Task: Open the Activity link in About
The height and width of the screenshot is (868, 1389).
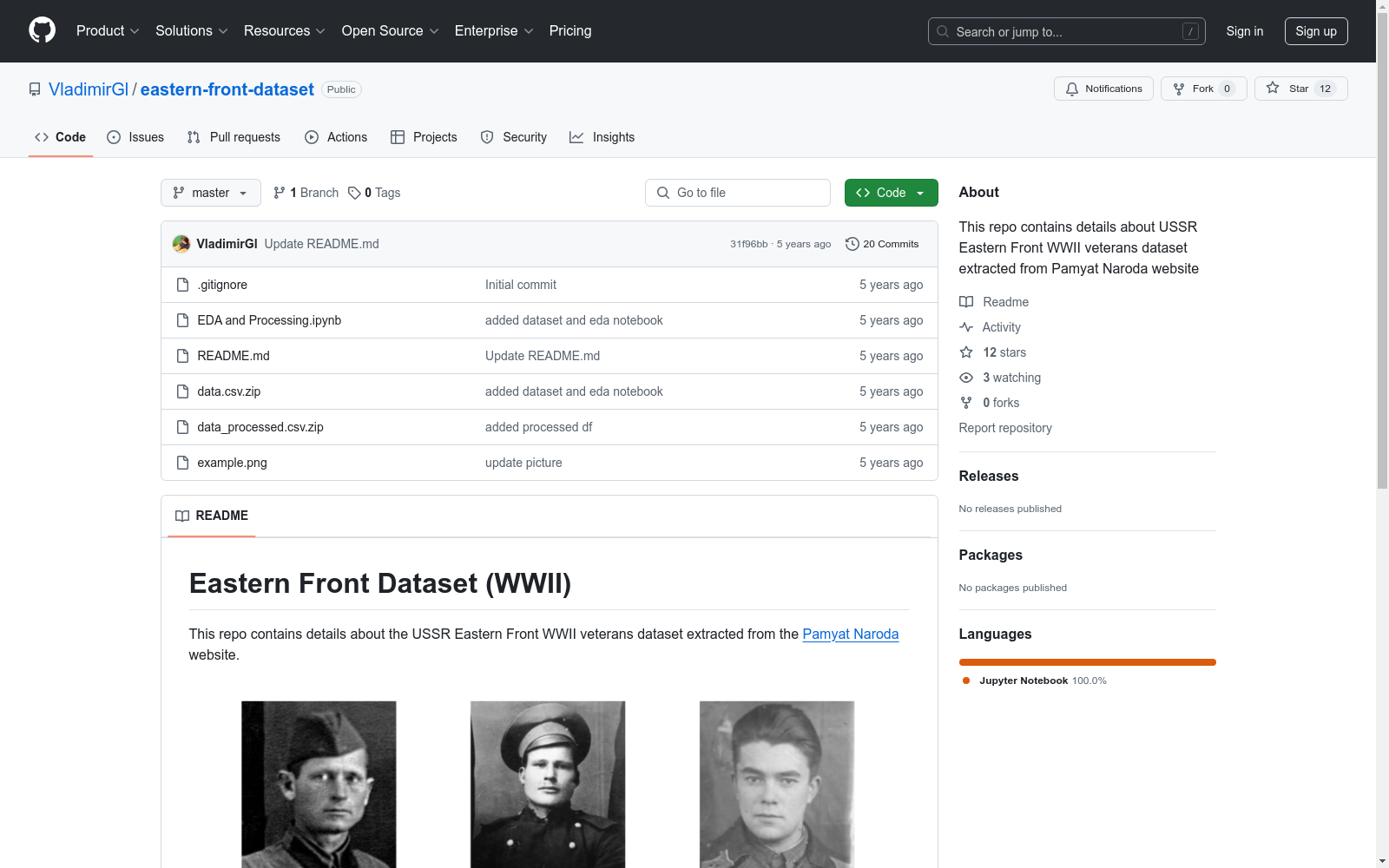Action: coord(991,327)
